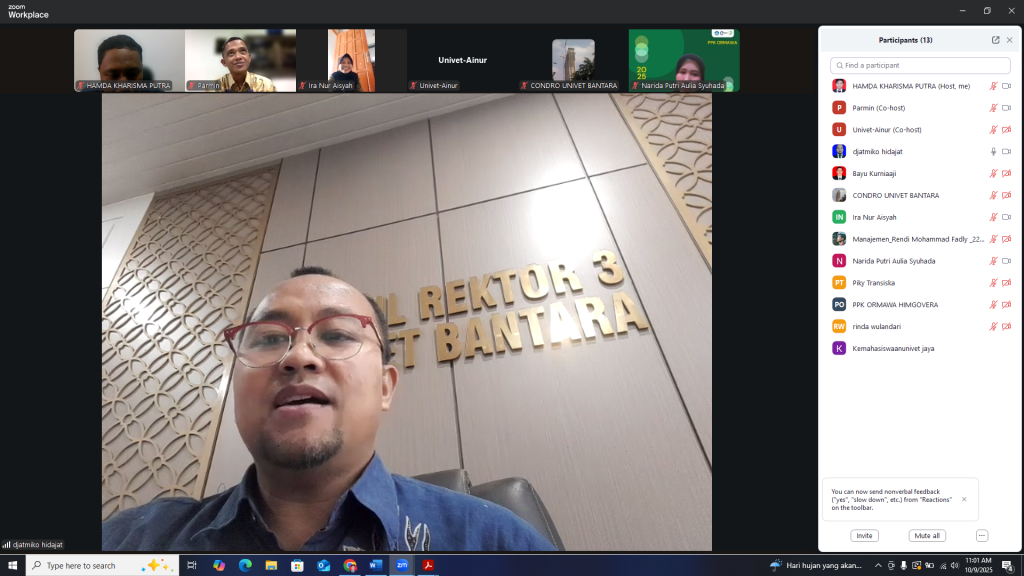
Task: Show hidden system tray icons
Action: [x=878, y=565]
